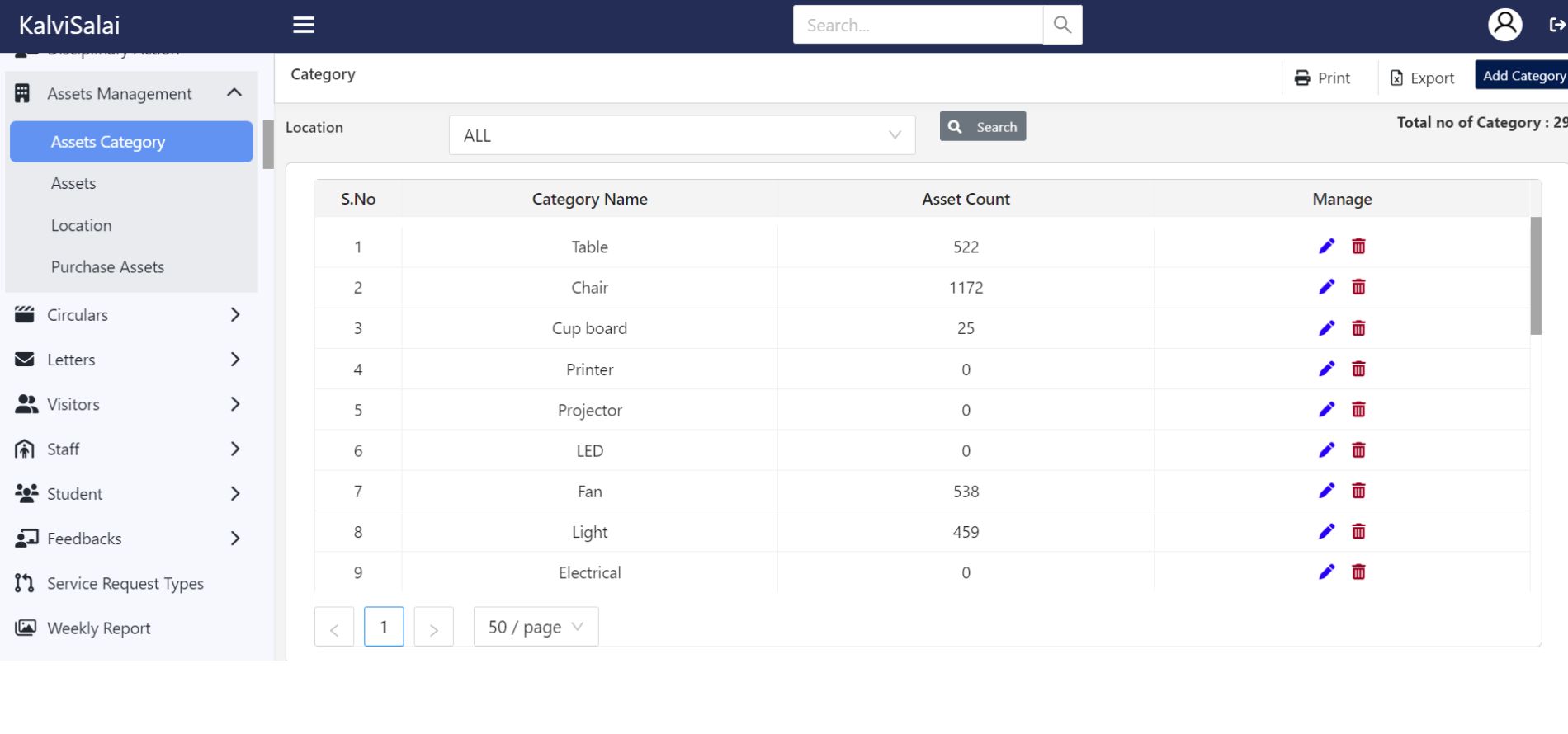Screen dimensions: 1568x734
Task: Delete the Projector category
Action: point(1358,408)
